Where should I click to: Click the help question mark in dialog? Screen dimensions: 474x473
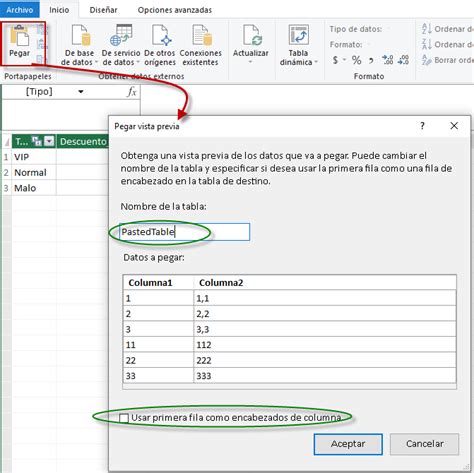(x=422, y=126)
